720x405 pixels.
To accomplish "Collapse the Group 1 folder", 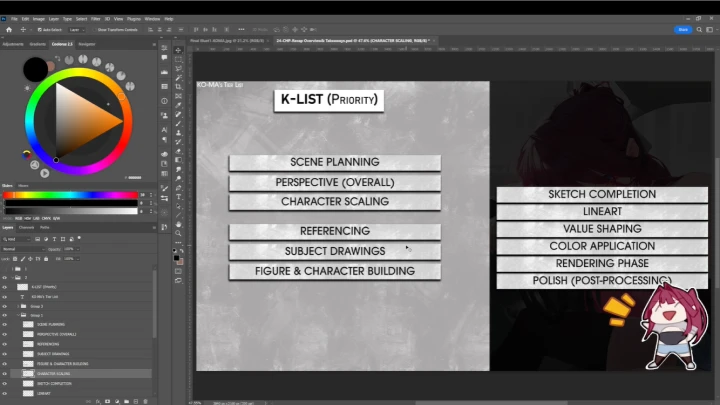I will tap(18, 315).
